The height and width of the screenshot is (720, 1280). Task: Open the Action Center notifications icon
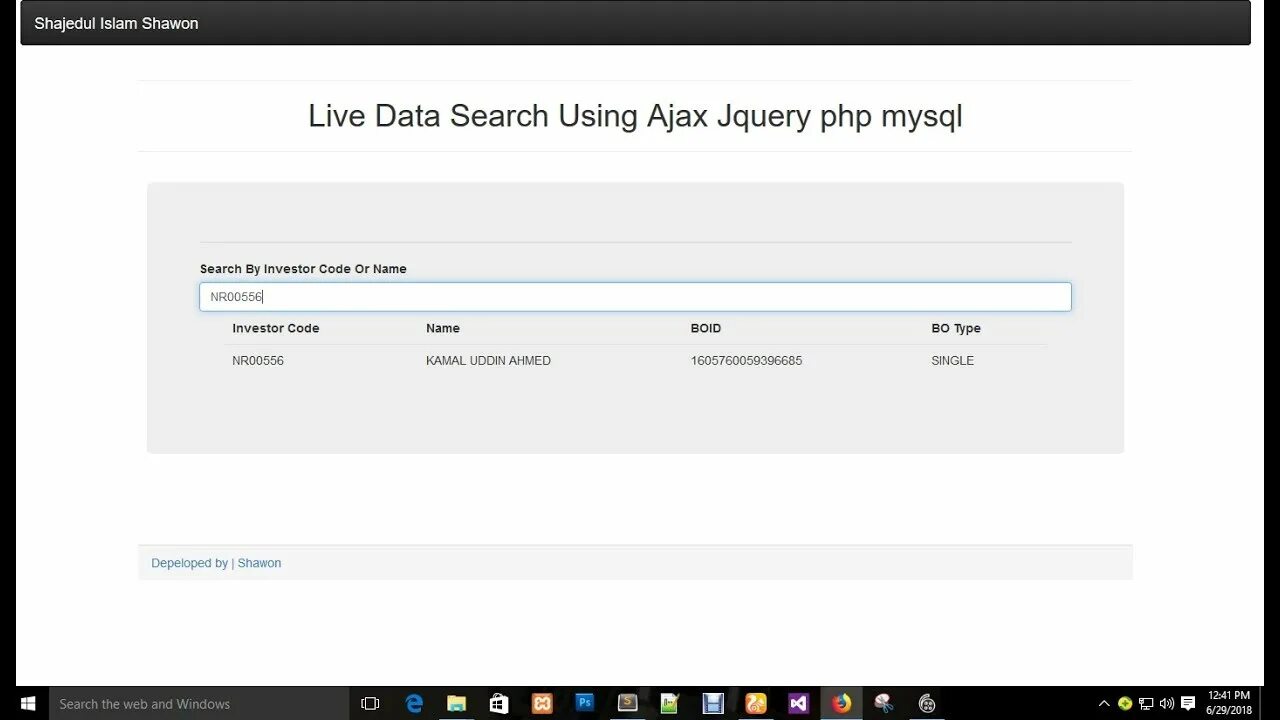(x=1188, y=703)
